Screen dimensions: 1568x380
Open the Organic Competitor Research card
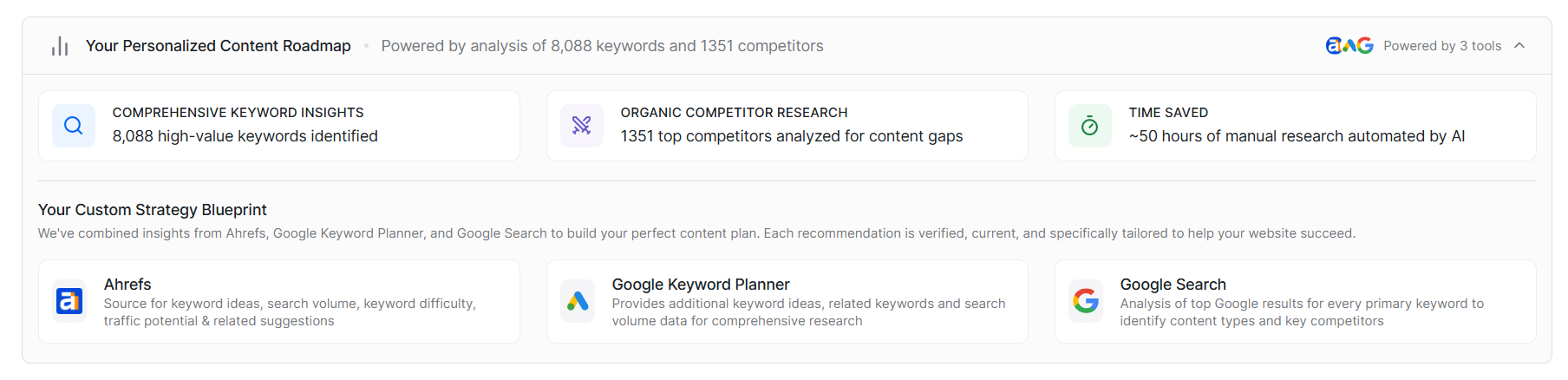[x=787, y=126]
